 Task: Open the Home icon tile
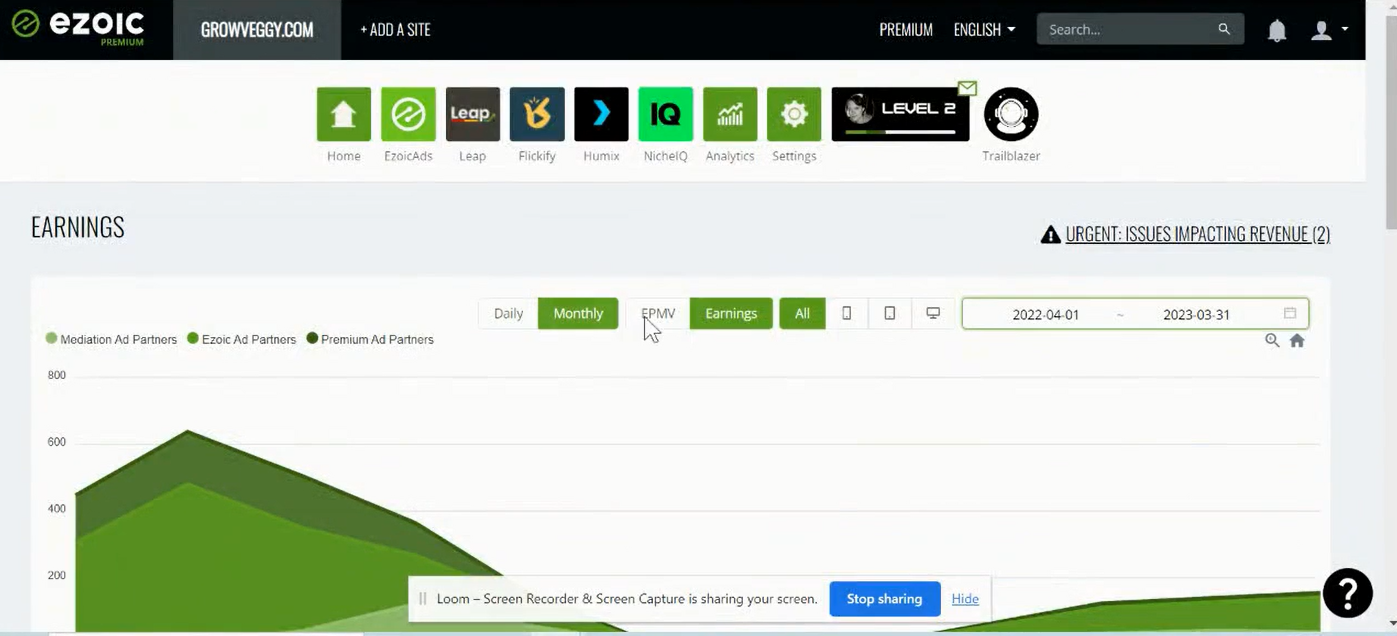pyautogui.click(x=344, y=114)
